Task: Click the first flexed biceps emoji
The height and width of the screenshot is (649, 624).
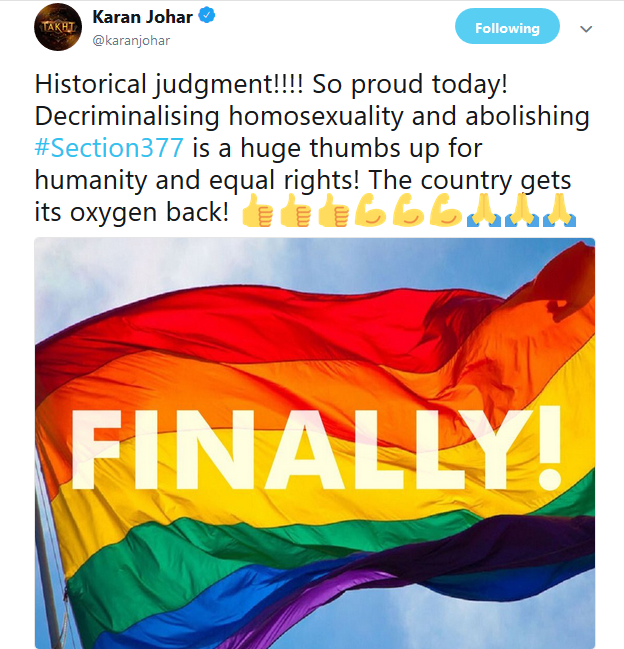Action: pyautogui.click(x=370, y=209)
